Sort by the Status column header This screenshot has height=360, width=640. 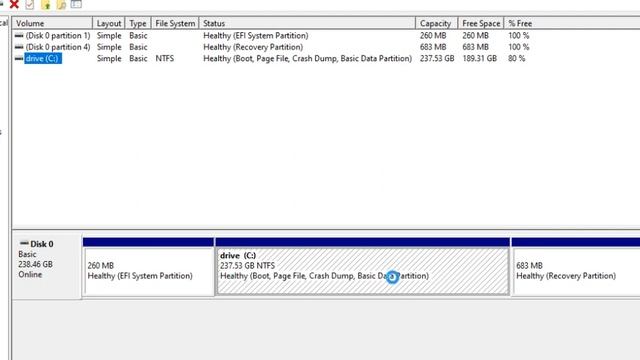[307, 23]
